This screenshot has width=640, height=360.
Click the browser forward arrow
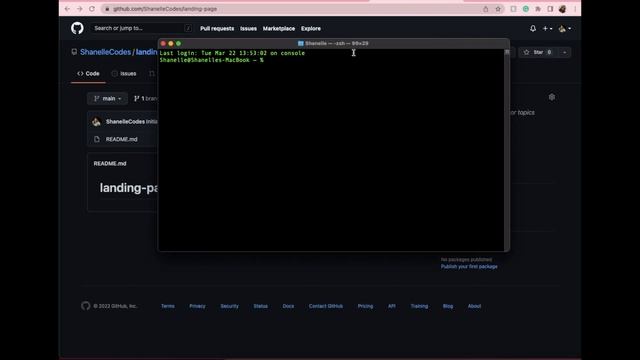(x=80, y=9)
